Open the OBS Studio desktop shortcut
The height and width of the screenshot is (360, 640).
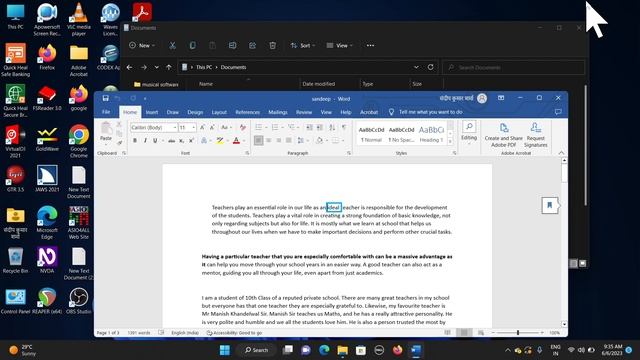click(x=78, y=301)
